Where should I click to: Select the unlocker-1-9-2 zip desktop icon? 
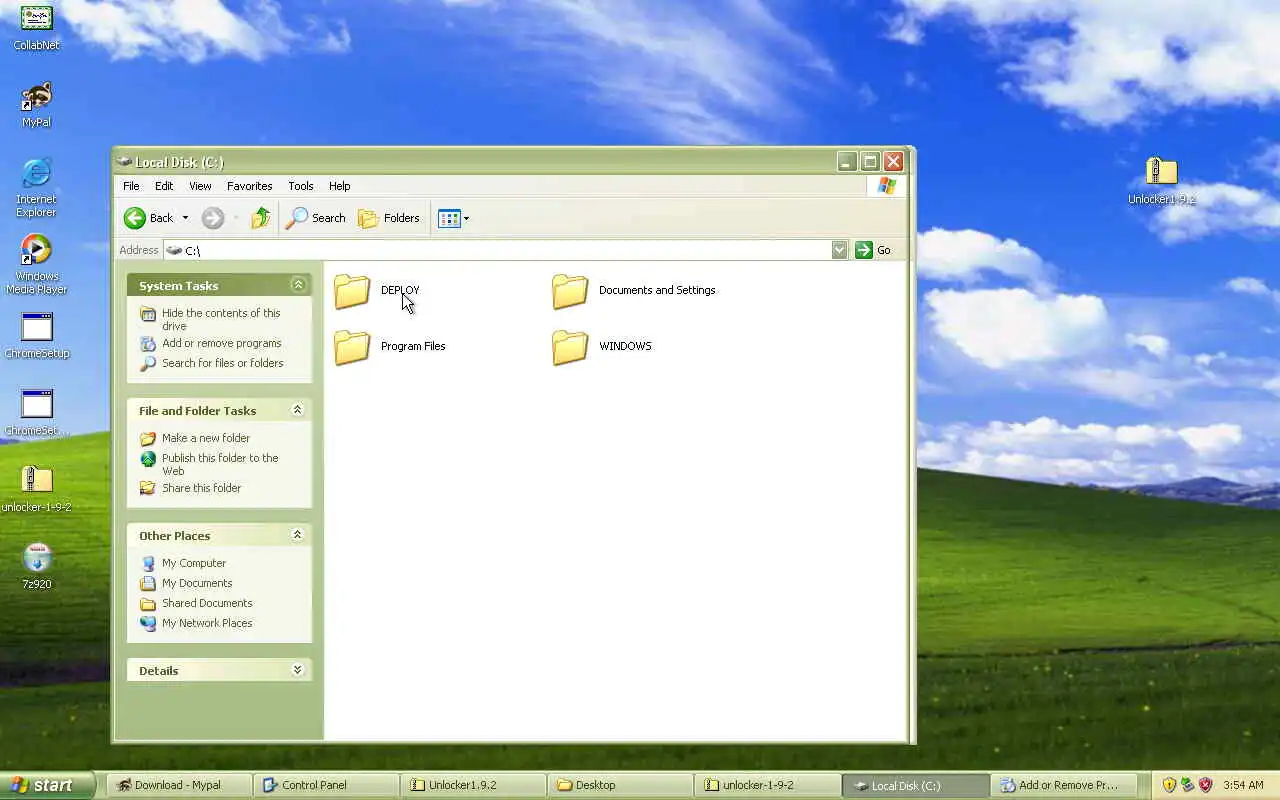coord(36,489)
